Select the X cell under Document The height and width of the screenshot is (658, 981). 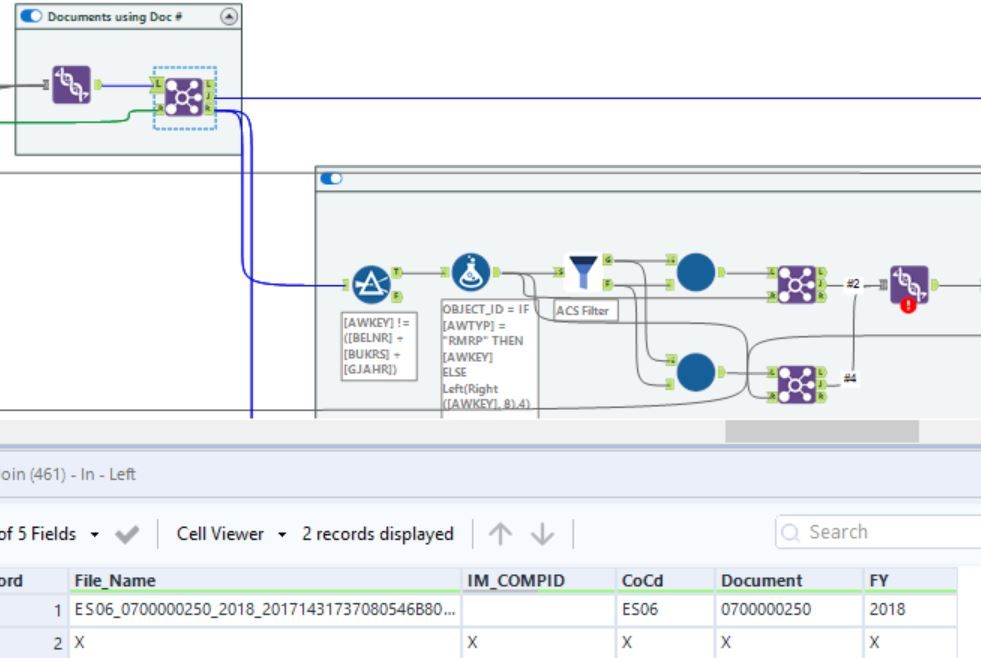click(x=789, y=643)
